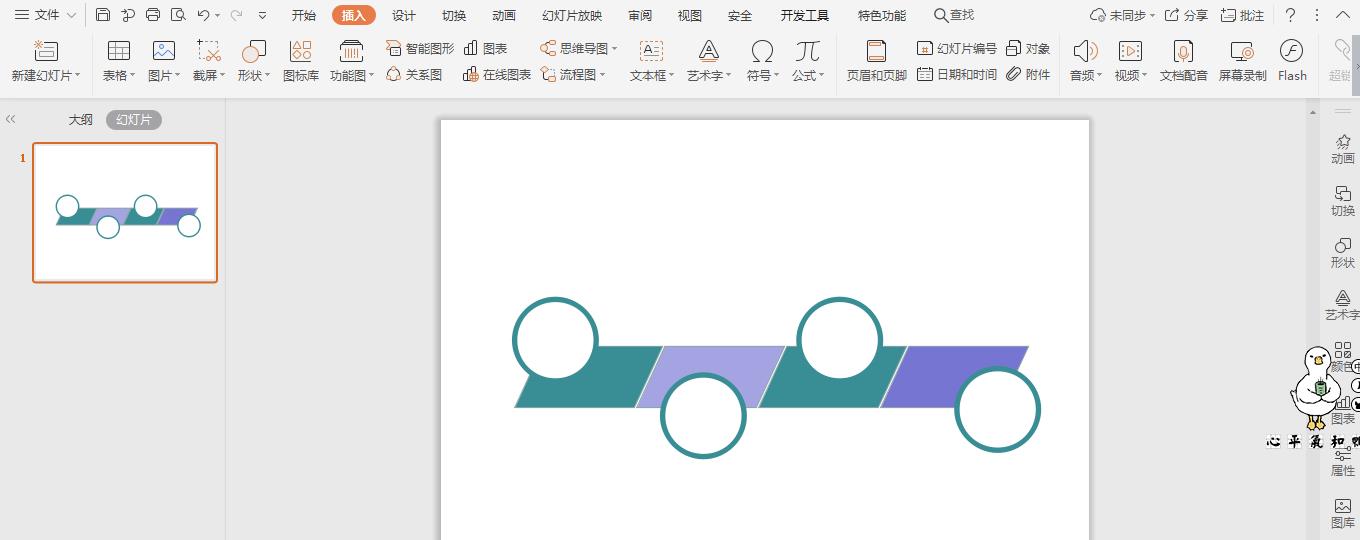Click the Print Preview icon

click(x=178, y=15)
